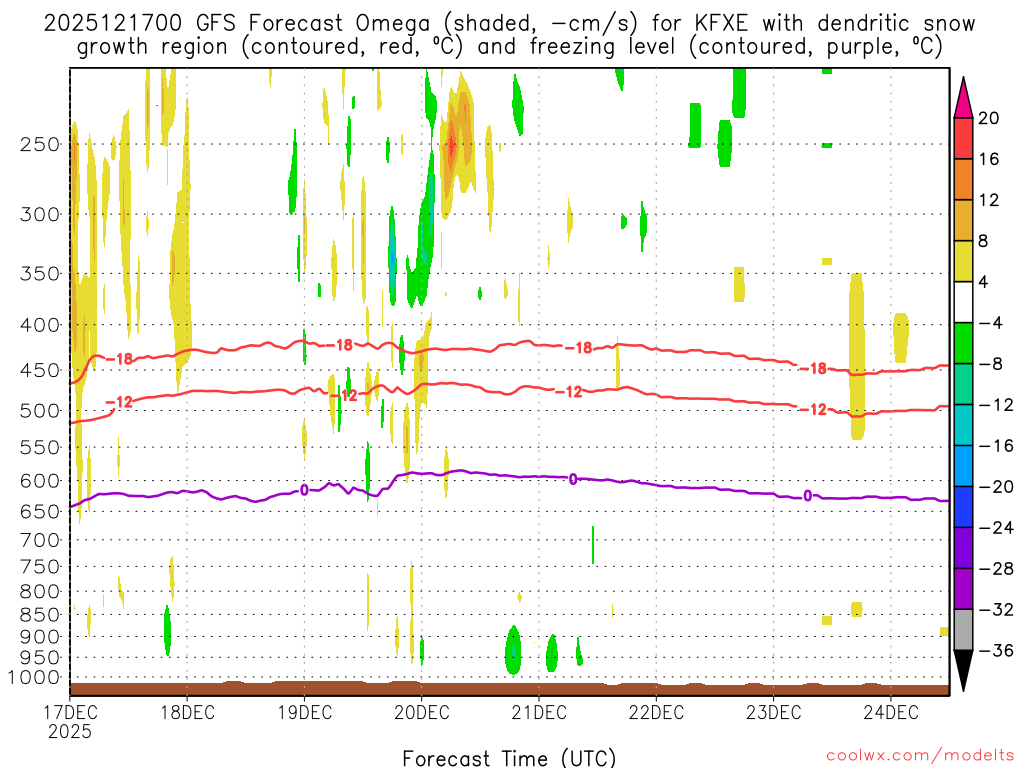Click the 450 pressure level label
1024x768 pixels.
pyautogui.click(x=40, y=370)
